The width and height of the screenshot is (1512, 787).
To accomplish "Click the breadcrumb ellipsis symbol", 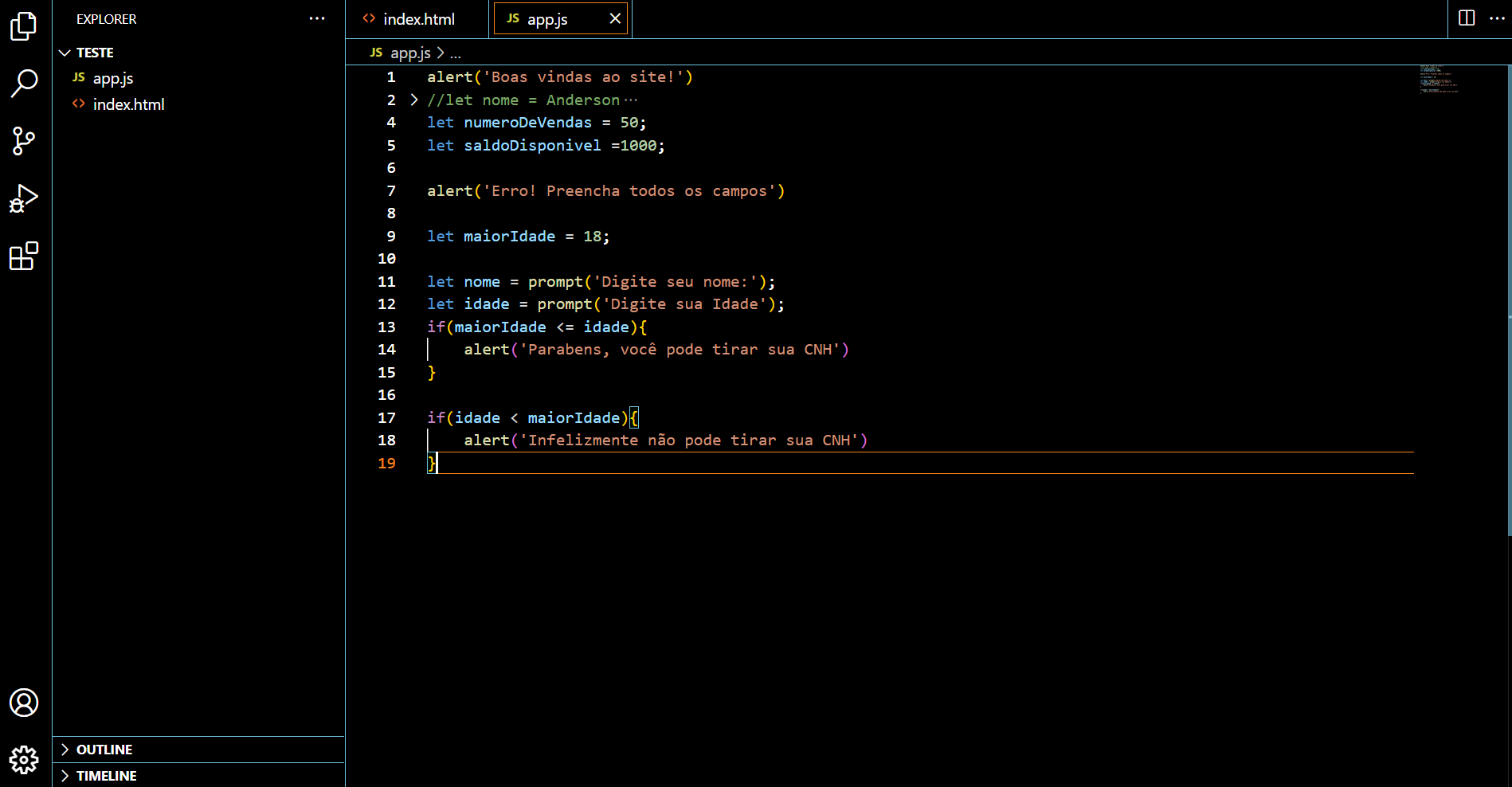I will (x=456, y=53).
